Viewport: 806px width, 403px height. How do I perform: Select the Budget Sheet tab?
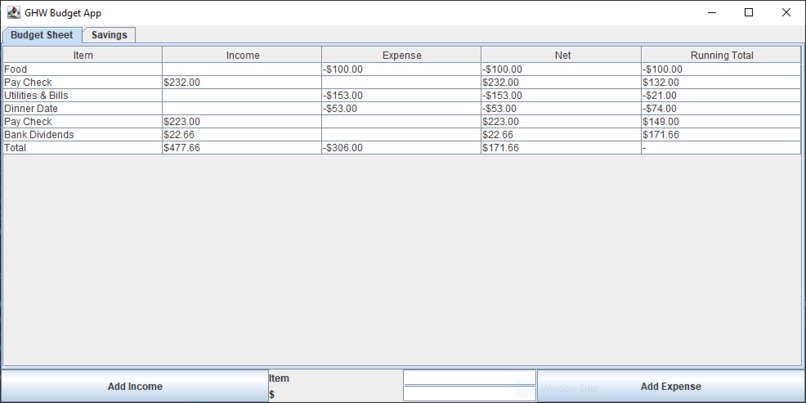tap(42, 35)
